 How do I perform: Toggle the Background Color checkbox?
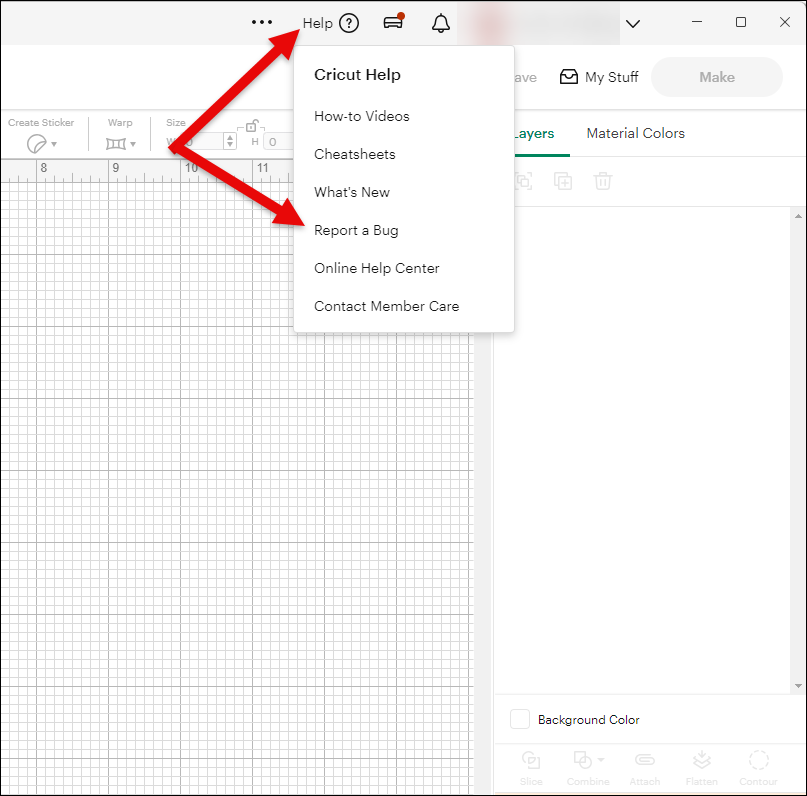coord(519,719)
